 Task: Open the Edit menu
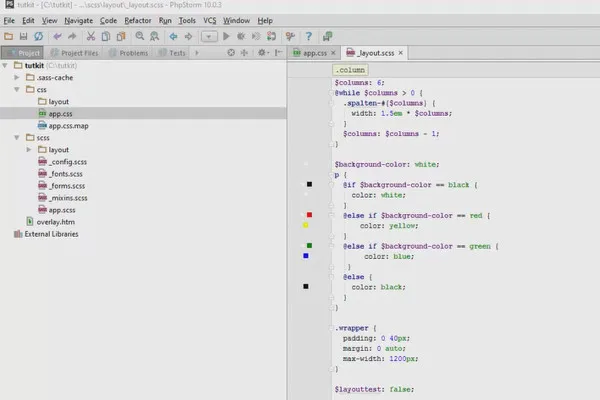[28, 21]
